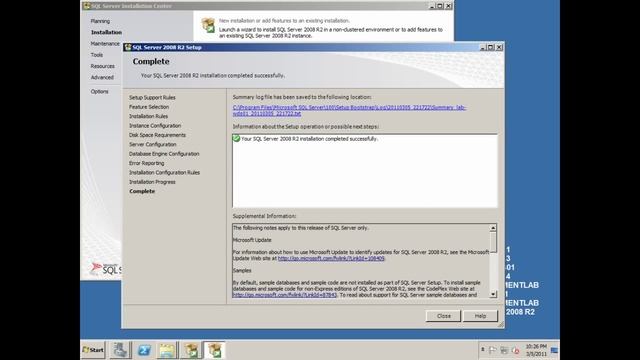Click 'New installation or add features' link

284,20
